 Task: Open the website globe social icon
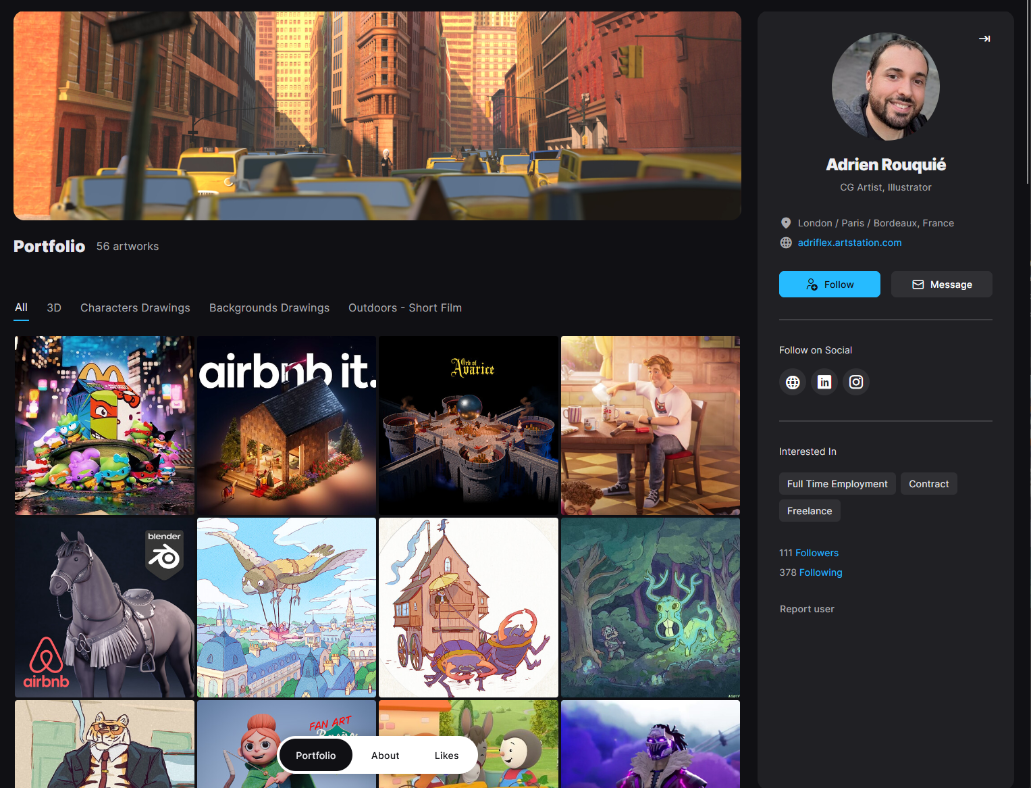[x=793, y=382]
